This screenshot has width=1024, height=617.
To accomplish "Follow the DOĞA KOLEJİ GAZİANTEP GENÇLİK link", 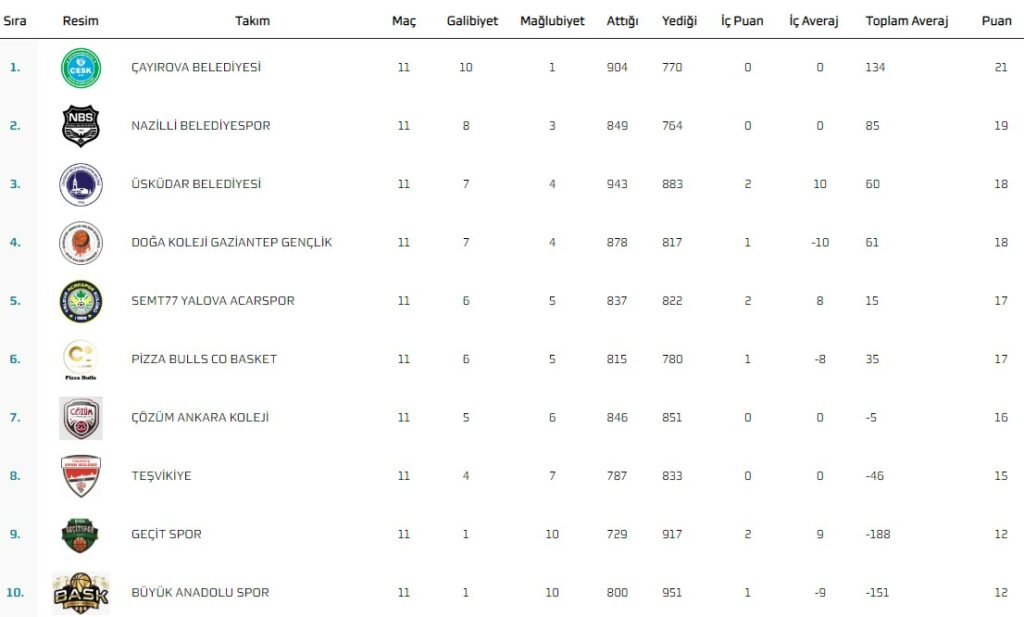I will point(231,242).
